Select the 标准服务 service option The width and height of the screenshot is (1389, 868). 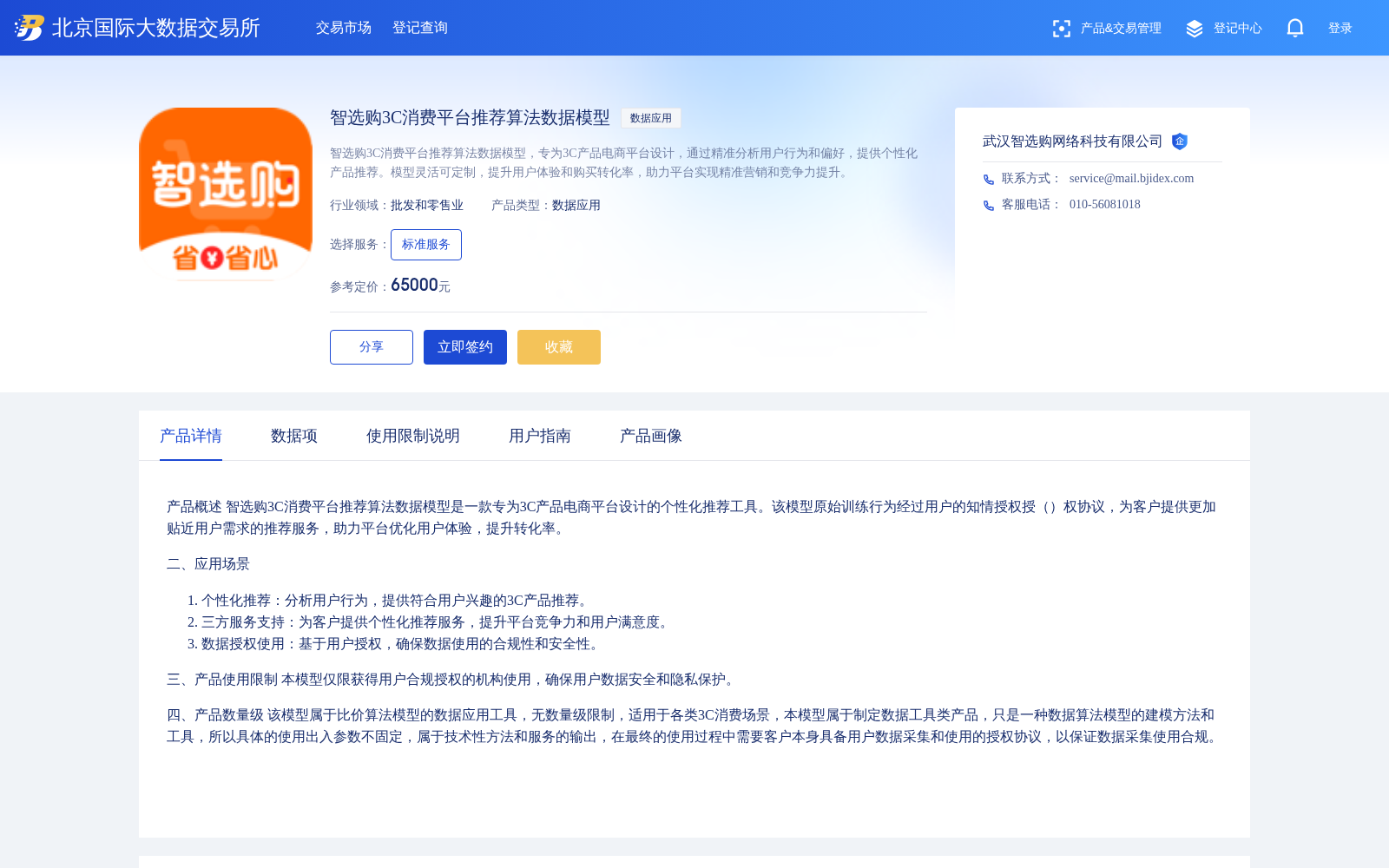point(426,245)
